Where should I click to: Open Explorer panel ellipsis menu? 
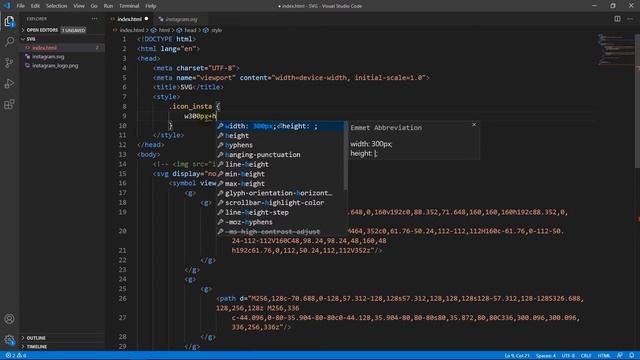(95, 19)
